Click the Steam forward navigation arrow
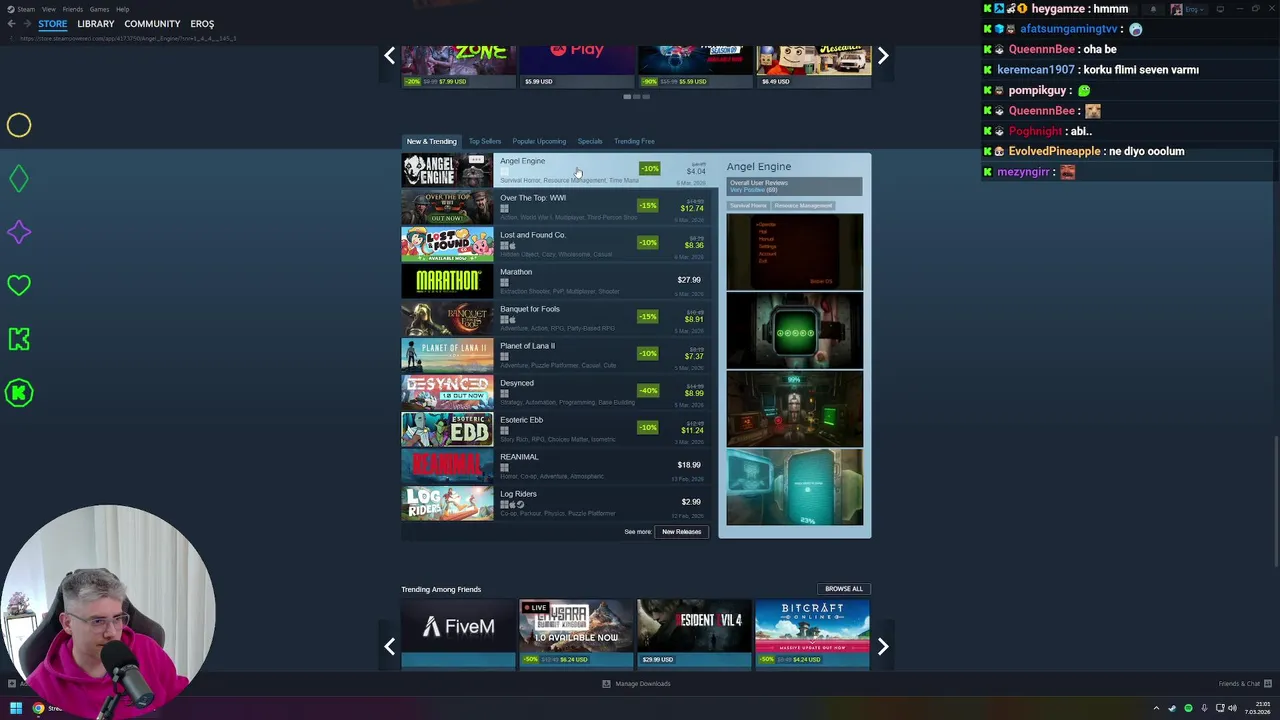Image resolution: width=1280 pixels, height=720 pixels. pos(27,24)
